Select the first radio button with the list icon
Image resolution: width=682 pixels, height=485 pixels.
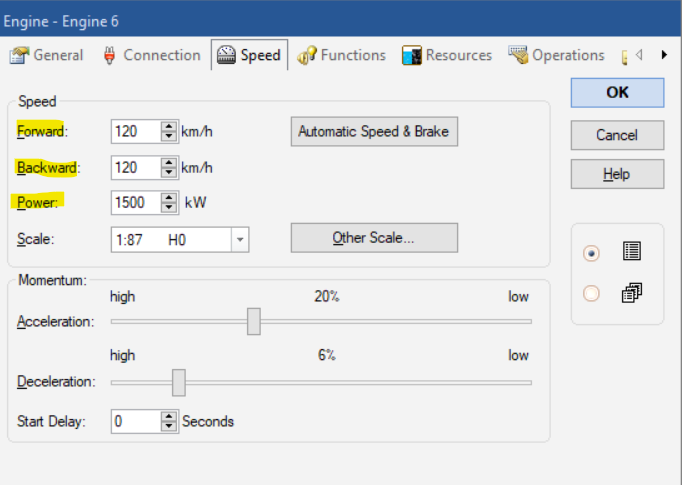[x=591, y=254]
